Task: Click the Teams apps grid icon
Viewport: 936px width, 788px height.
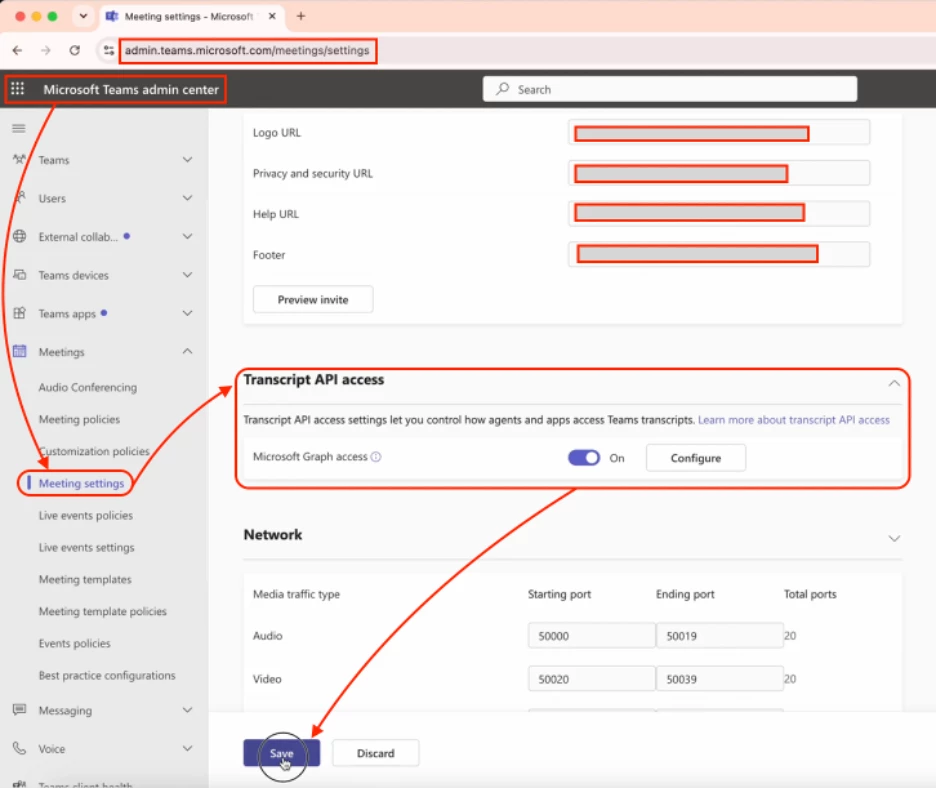Action: [x=20, y=313]
